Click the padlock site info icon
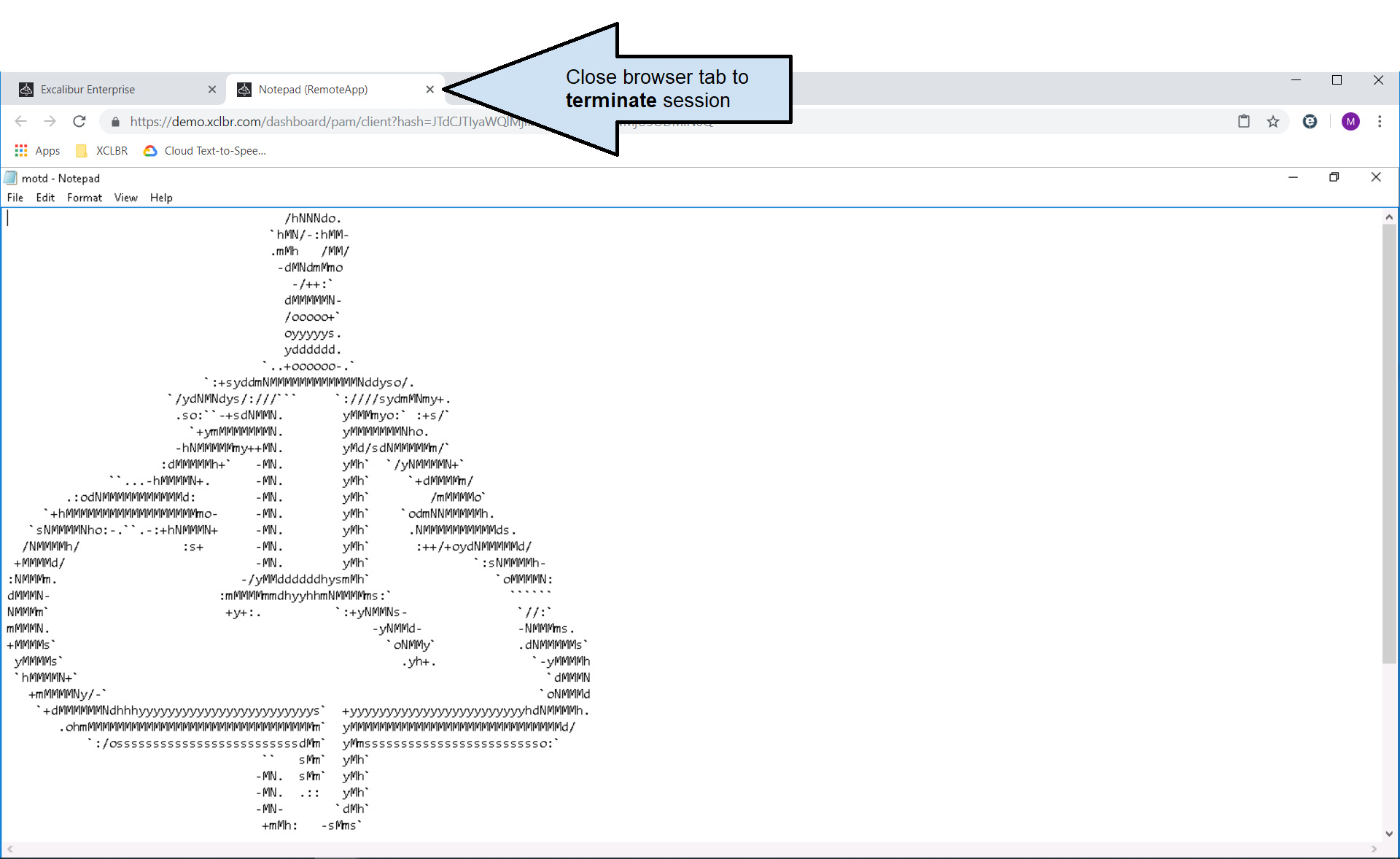Image resolution: width=1400 pixels, height=859 pixels. click(115, 122)
